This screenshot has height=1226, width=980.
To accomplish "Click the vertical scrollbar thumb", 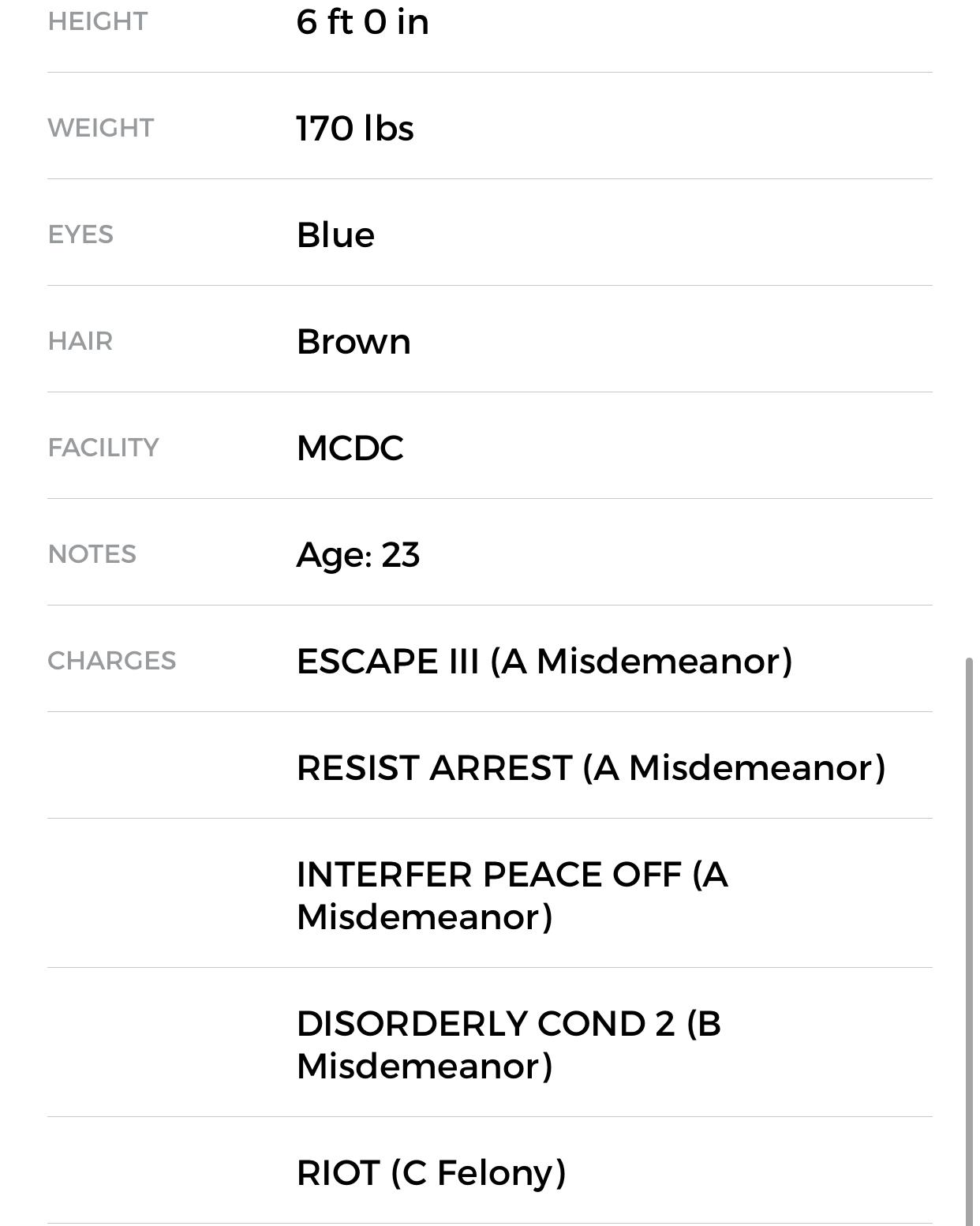I will [970, 939].
